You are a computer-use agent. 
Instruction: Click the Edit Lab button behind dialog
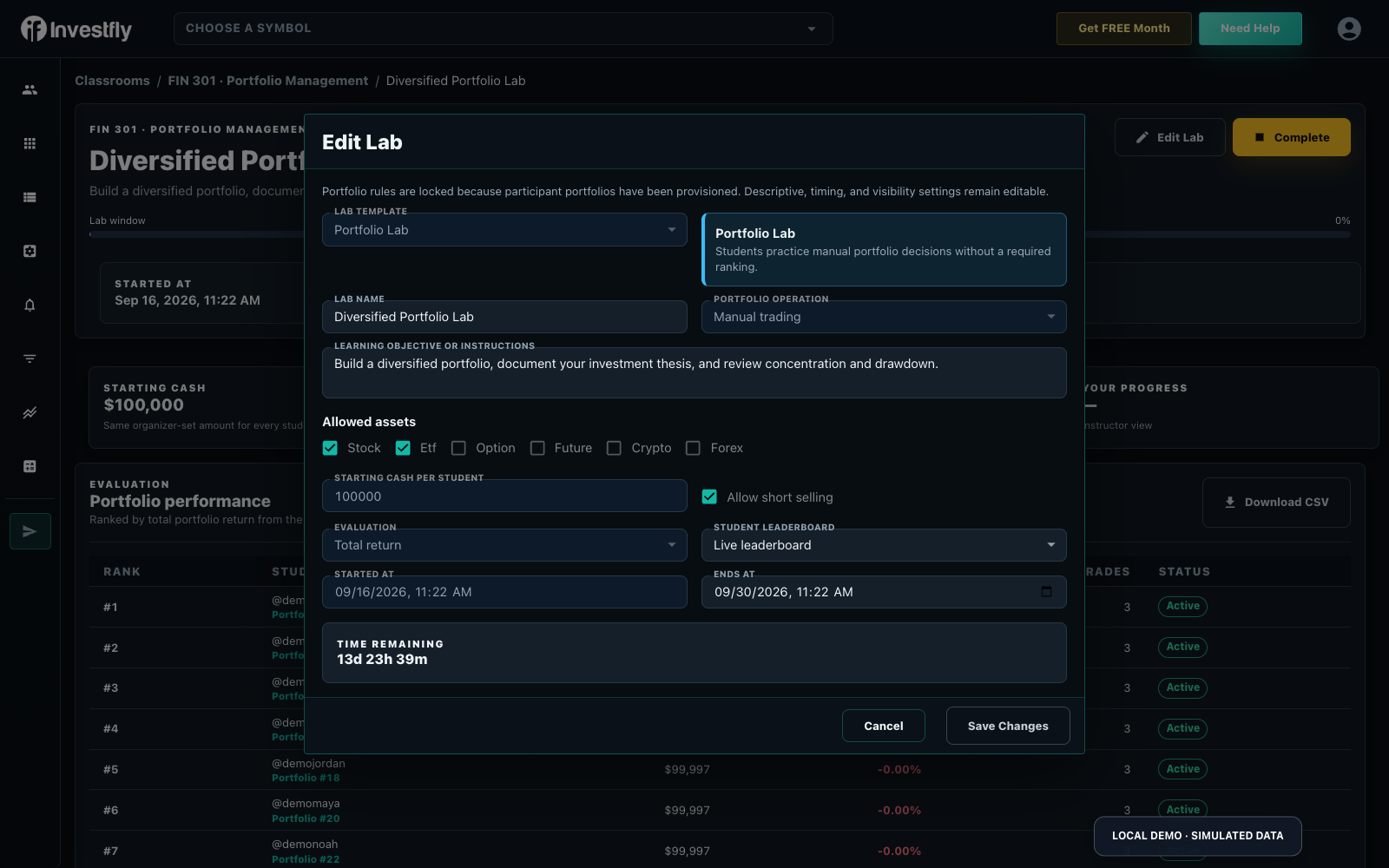tap(1170, 137)
